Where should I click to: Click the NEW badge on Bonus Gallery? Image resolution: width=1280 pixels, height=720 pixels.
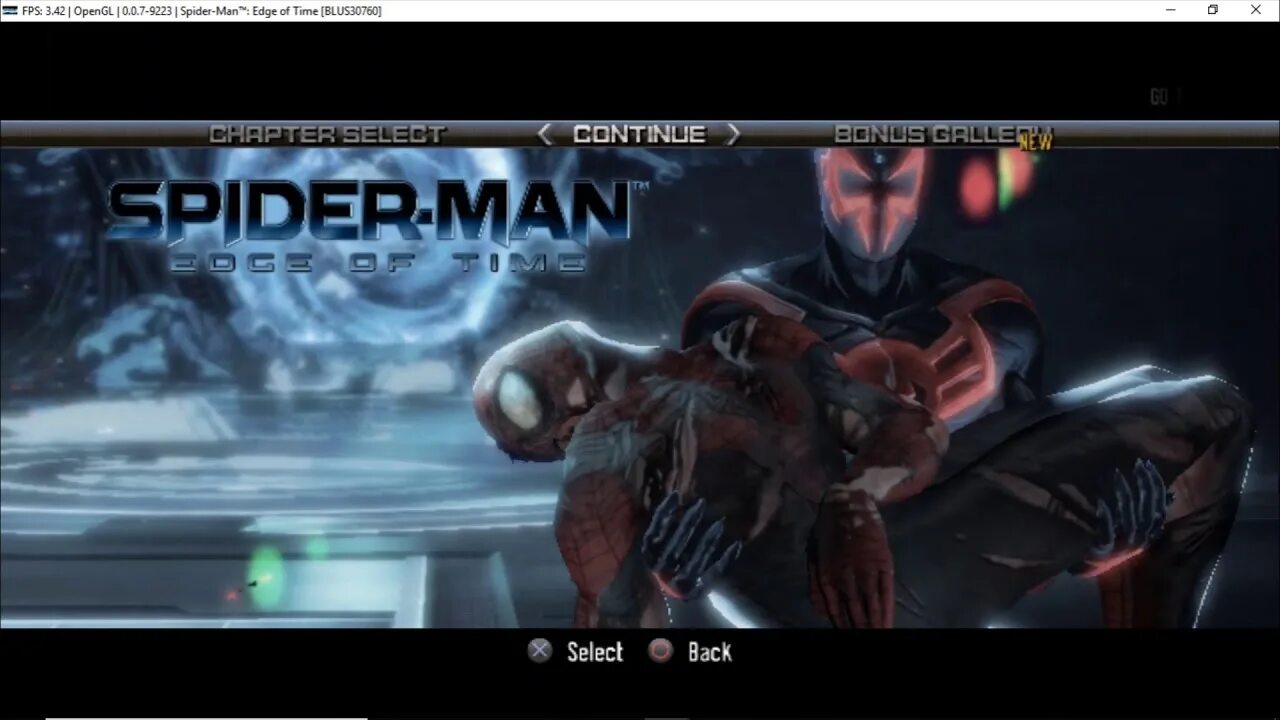[x=1035, y=142]
